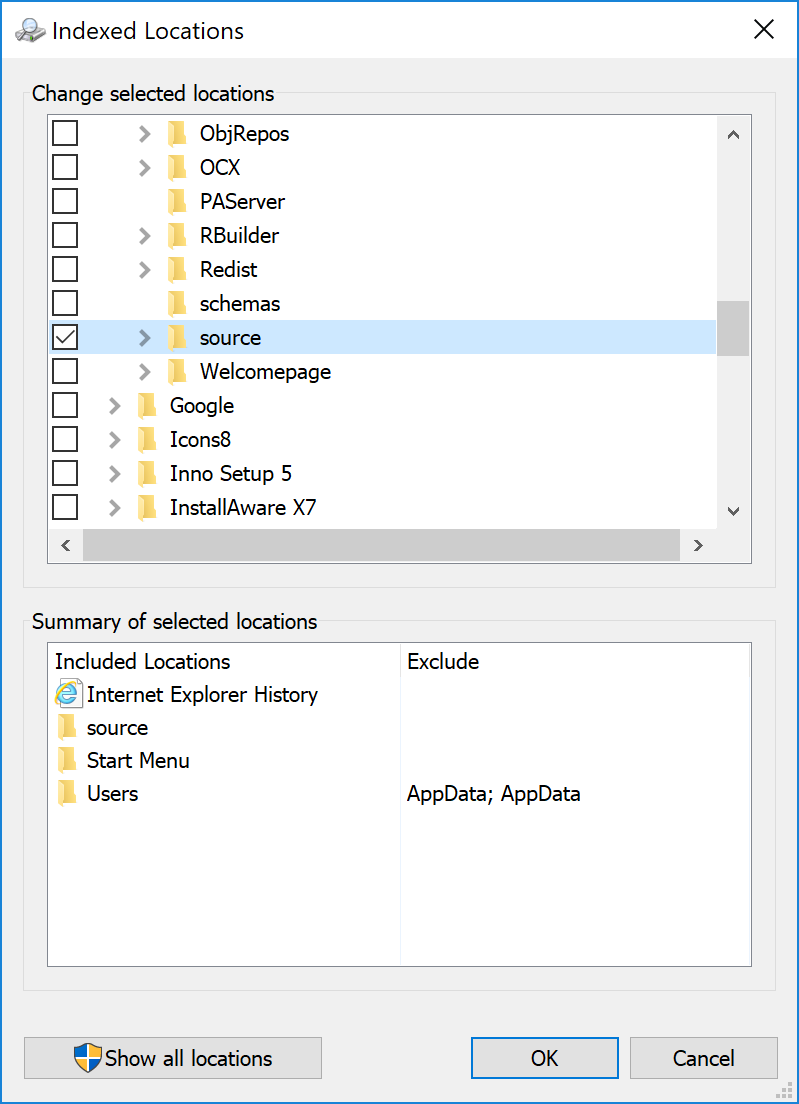The width and height of the screenshot is (799, 1104).
Task: Click Show all locations button
Action: [x=173, y=1058]
